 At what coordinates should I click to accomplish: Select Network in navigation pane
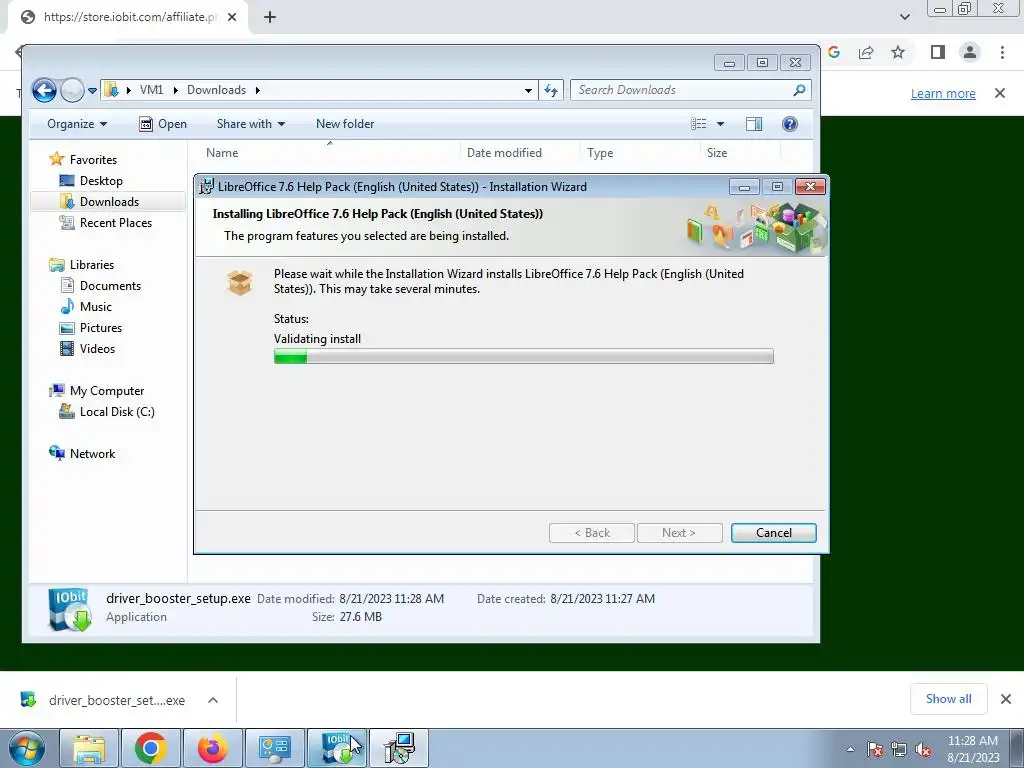pyautogui.click(x=92, y=454)
